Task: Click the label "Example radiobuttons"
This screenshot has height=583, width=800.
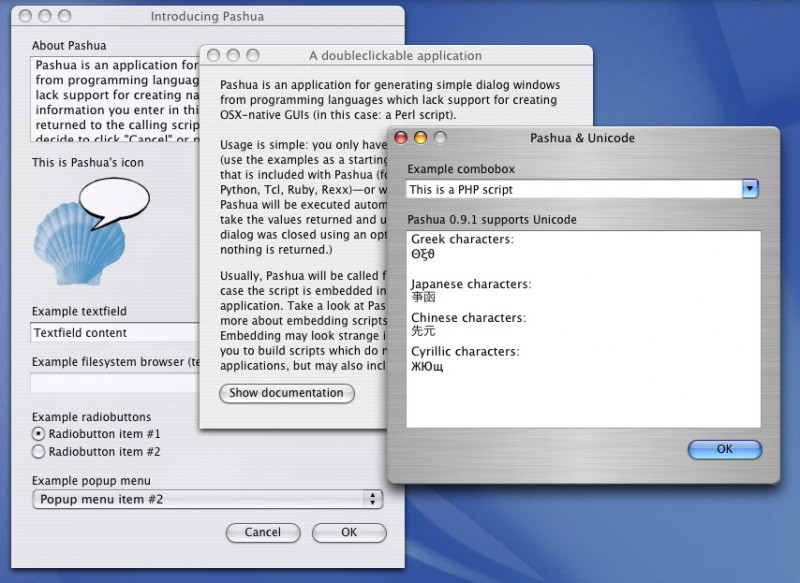Action: tap(91, 417)
